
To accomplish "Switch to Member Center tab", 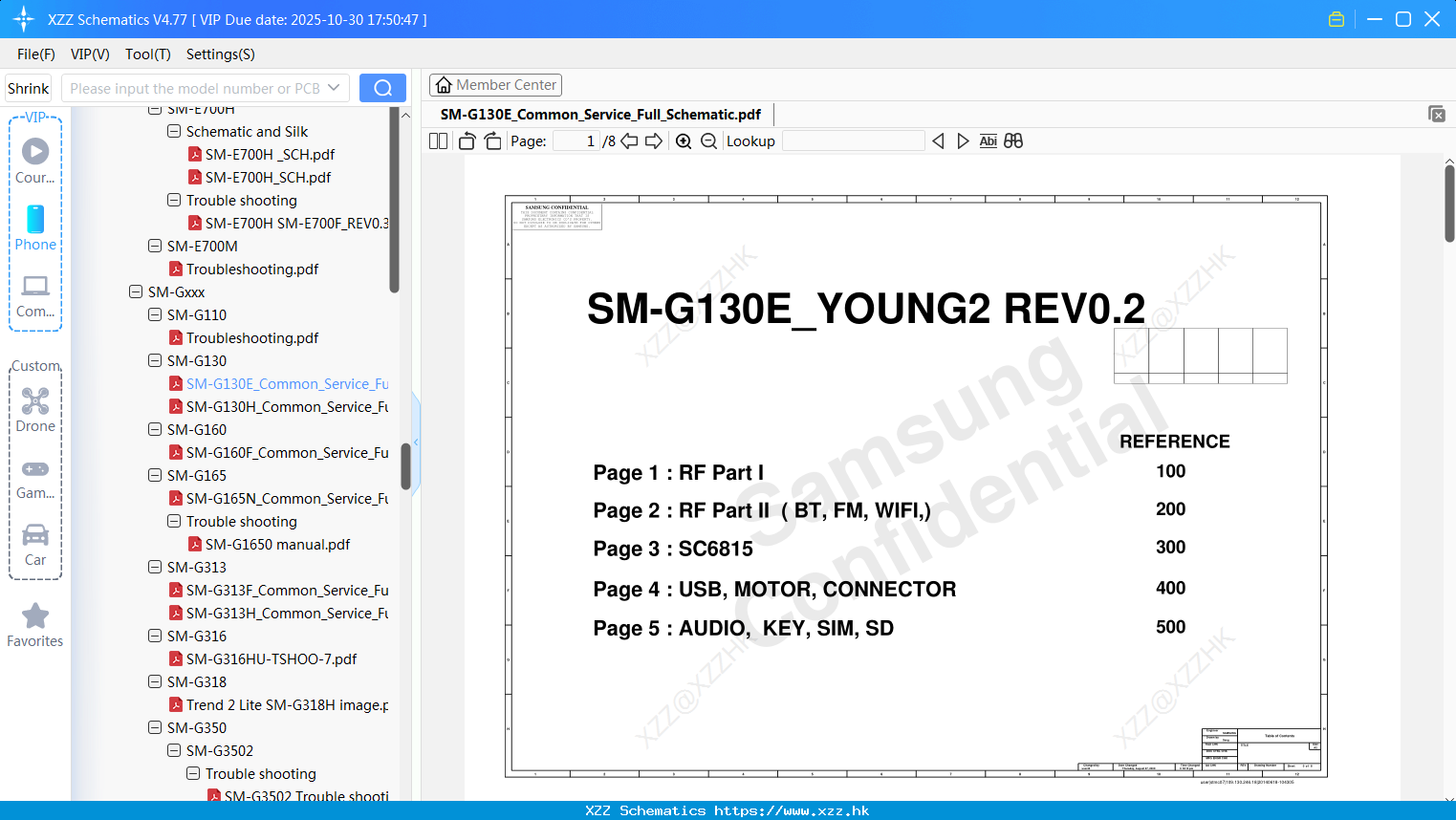I will coord(495,85).
